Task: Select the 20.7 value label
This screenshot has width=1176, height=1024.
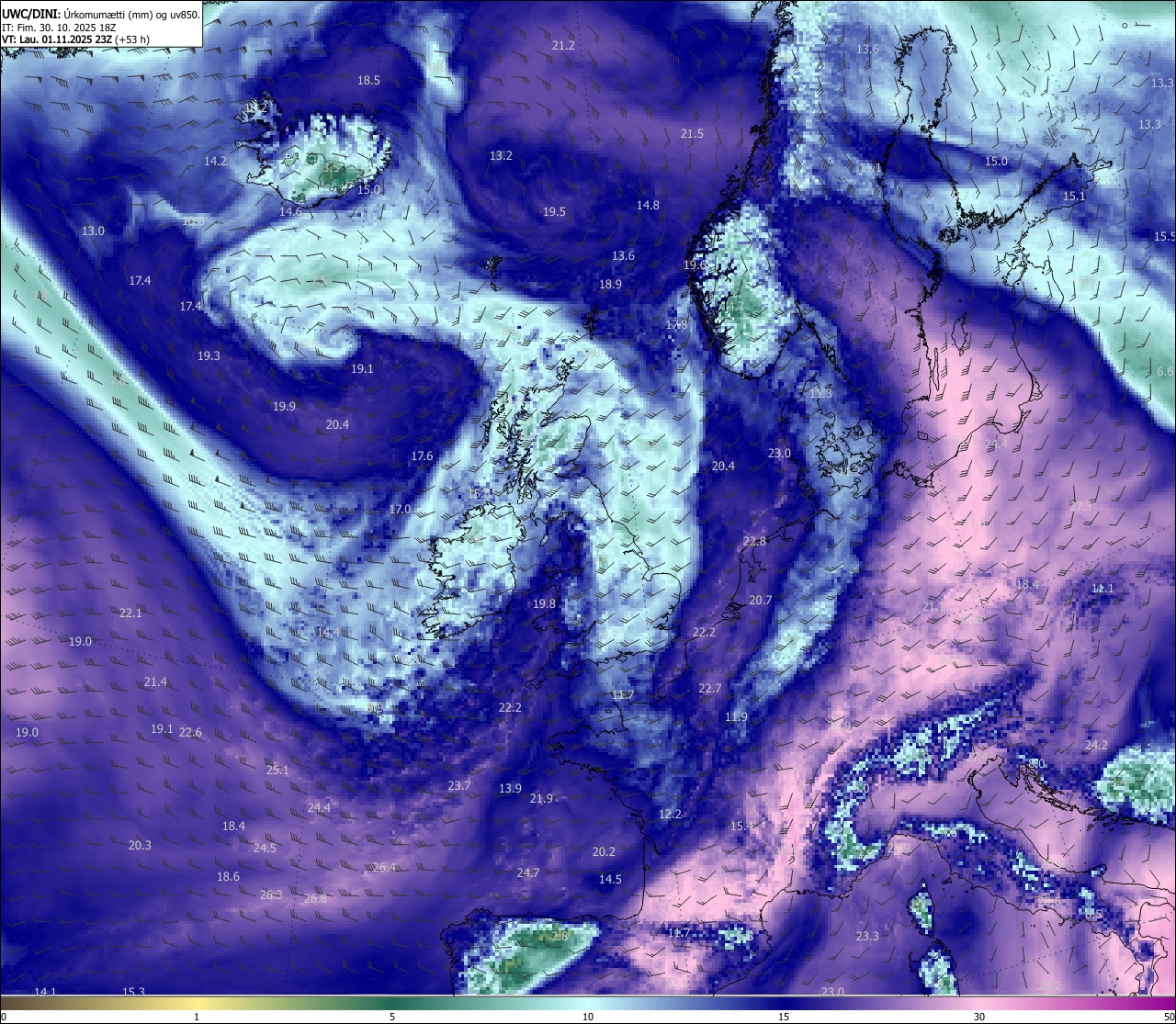Action: coord(760,601)
